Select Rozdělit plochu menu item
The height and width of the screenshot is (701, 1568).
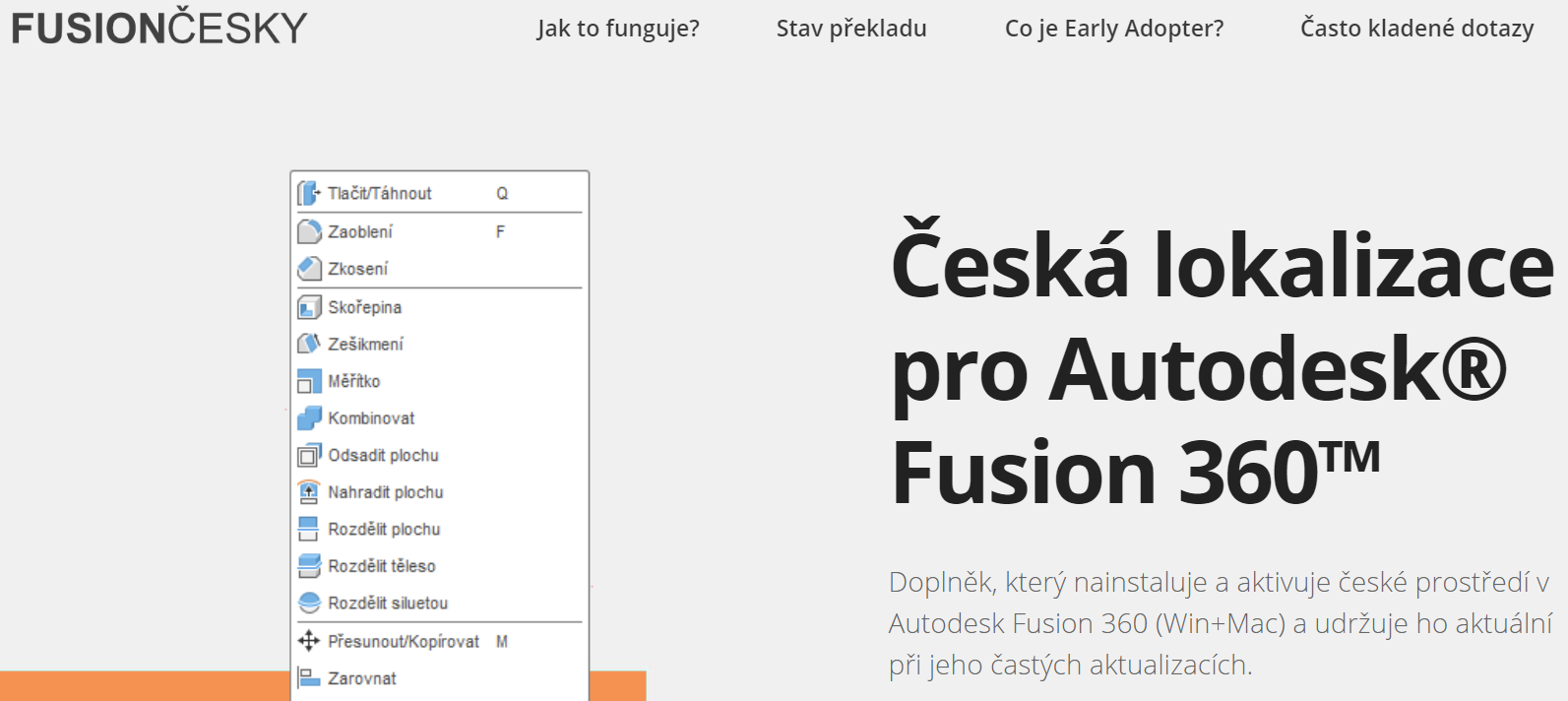384,530
